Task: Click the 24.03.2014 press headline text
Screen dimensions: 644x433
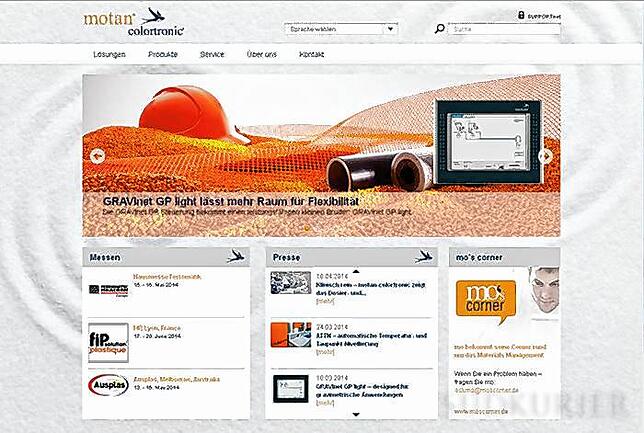Action: tap(372, 340)
